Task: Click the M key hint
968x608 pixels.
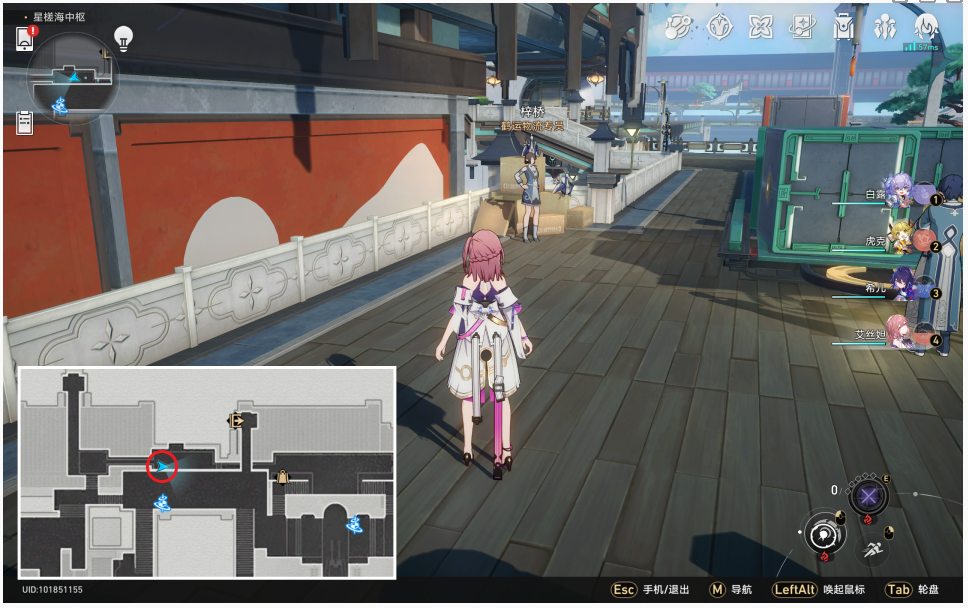Action: click(x=717, y=590)
